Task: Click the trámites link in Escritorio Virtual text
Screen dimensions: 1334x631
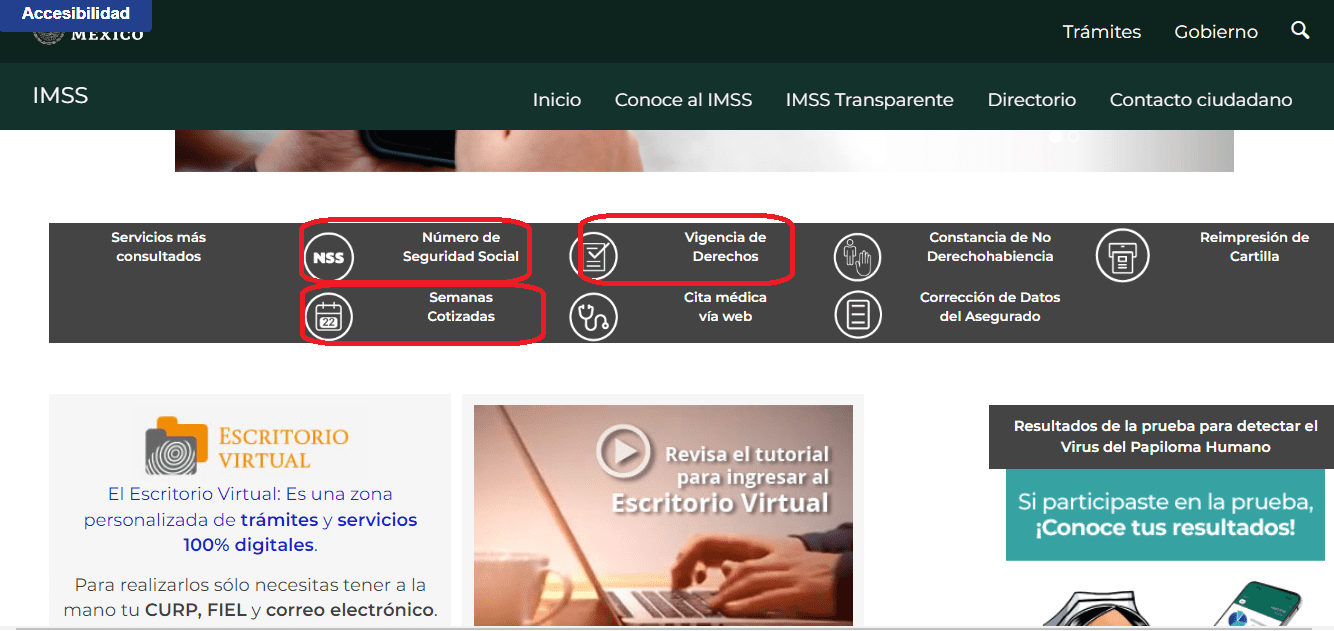Action: (279, 520)
